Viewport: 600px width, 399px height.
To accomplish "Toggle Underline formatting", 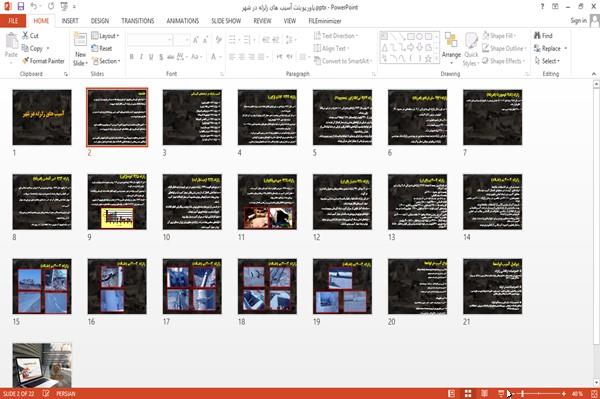I will point(151,57).
